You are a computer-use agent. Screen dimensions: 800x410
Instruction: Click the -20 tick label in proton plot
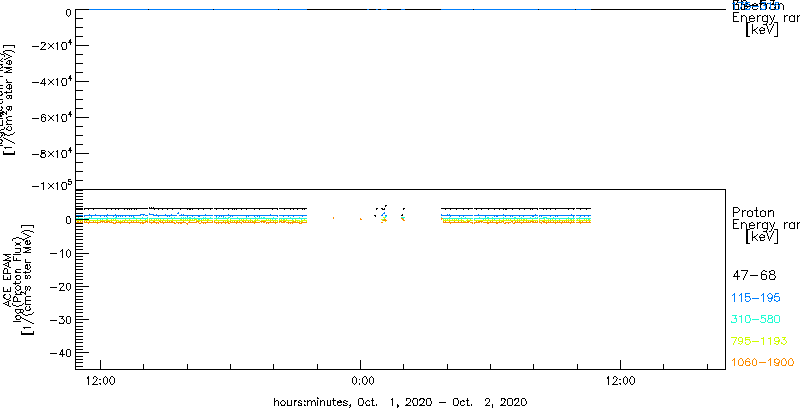coord(59,287)
